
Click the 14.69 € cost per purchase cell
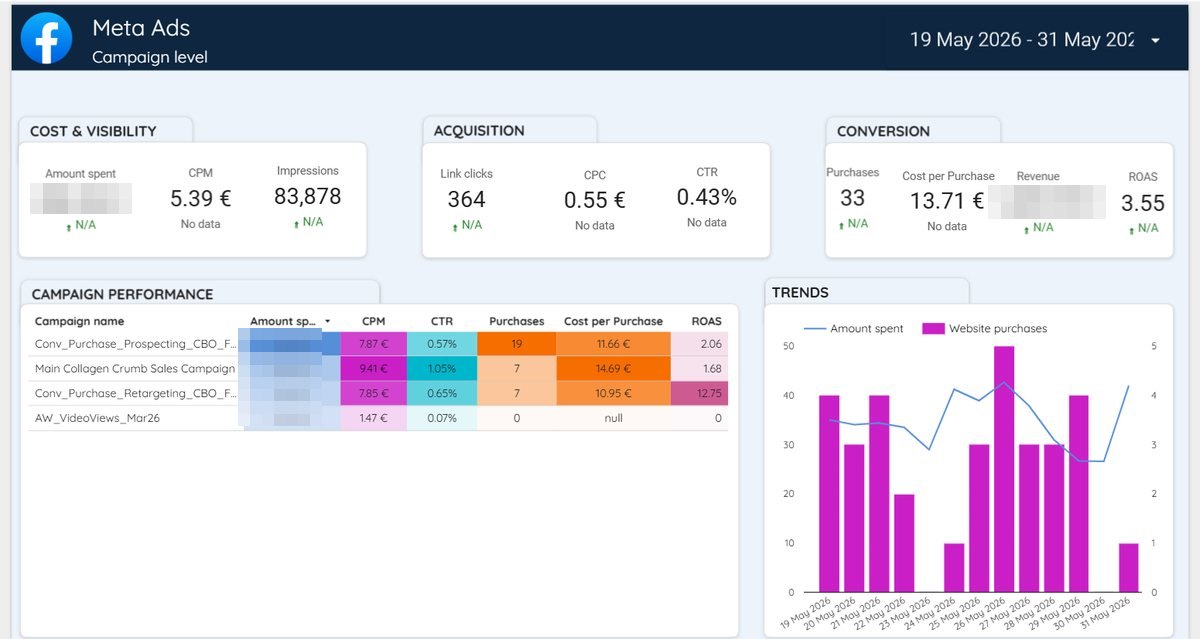pos(613,369)
